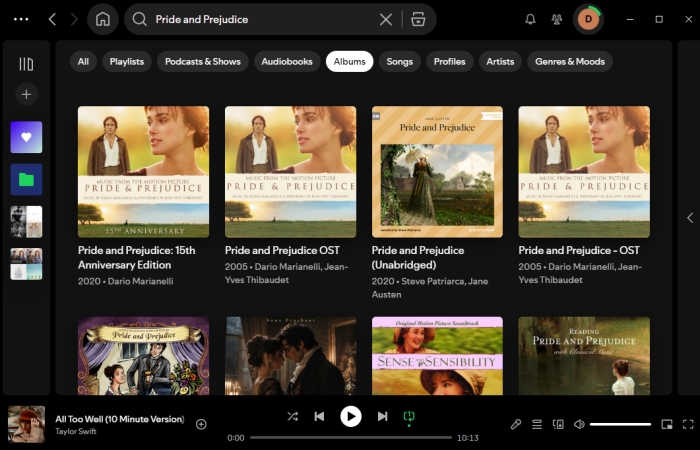Open Pride and Prejudice - OST album cover
The image size is (700, 450).
coord(584,172)
